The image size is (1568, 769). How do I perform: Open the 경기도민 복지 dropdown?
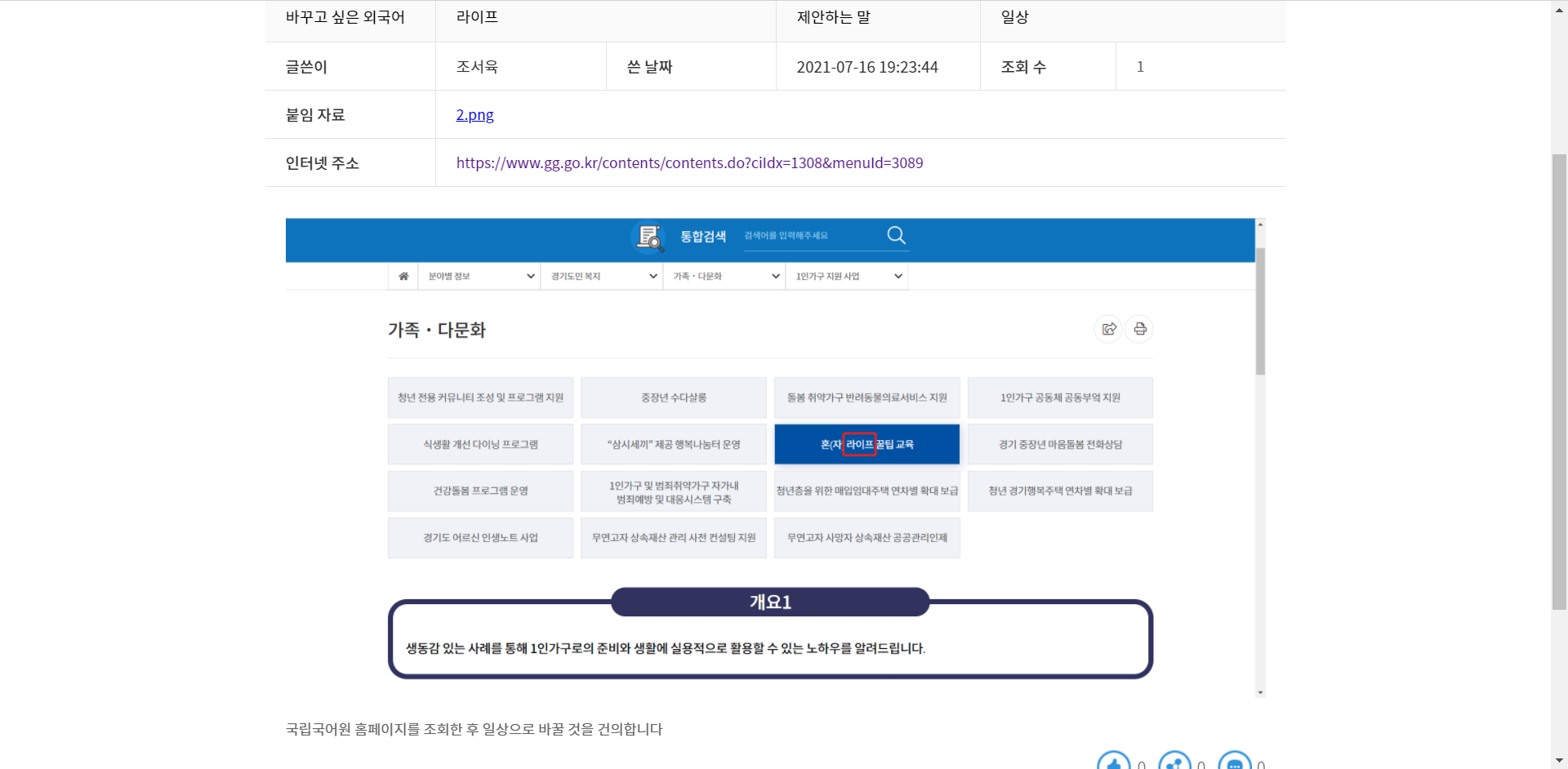602,277
